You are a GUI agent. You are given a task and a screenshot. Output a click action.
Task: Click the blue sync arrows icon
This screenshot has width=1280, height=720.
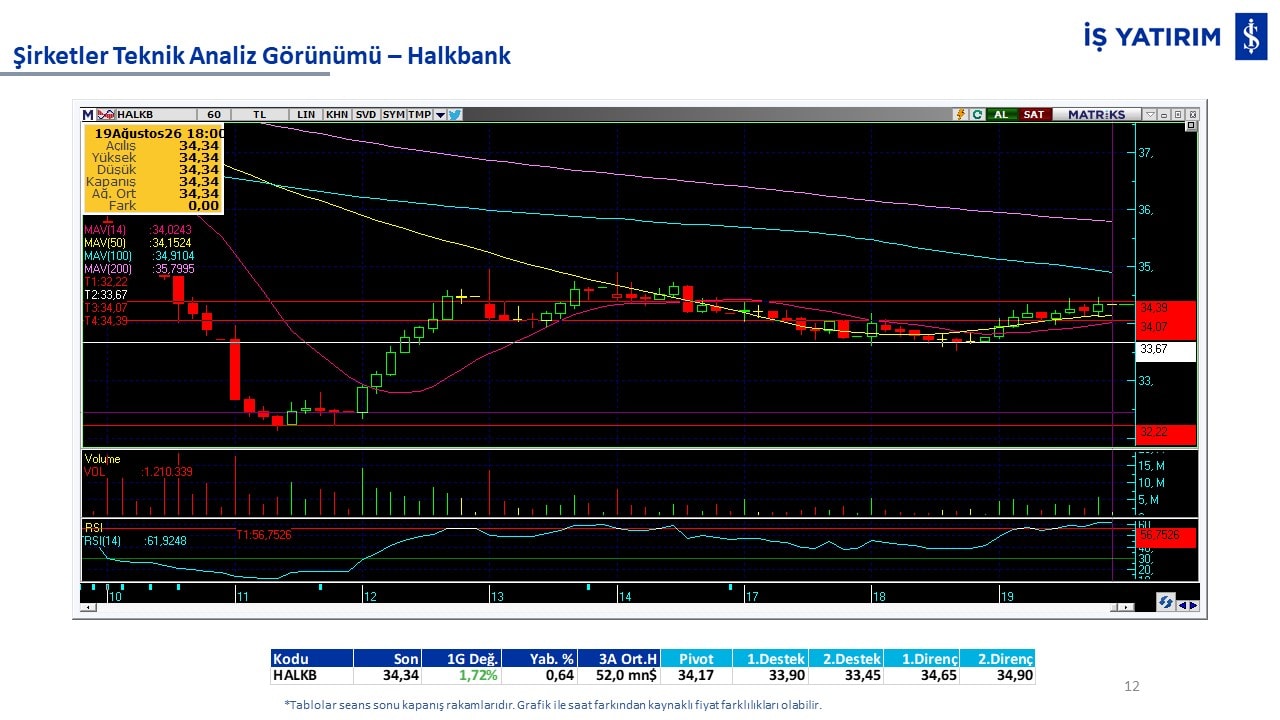[x=1165, y=603]
